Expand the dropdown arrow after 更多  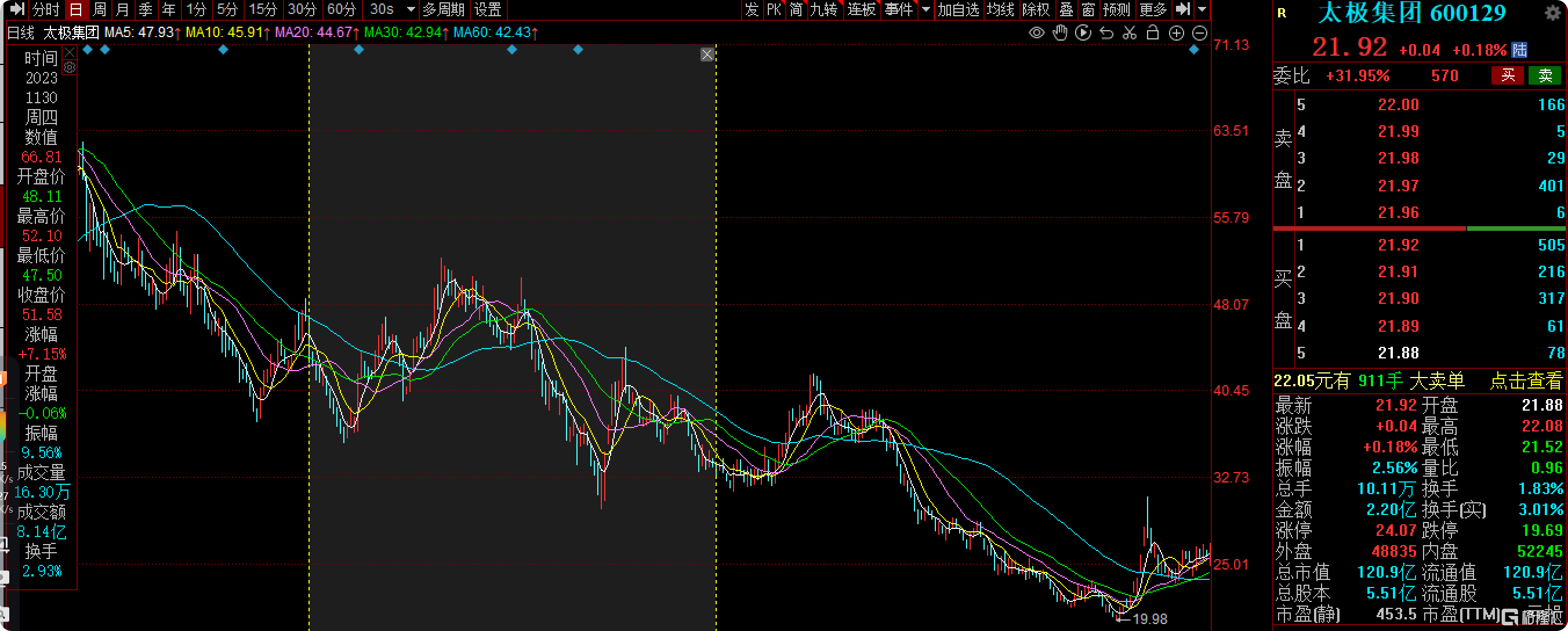[1202, 10]
